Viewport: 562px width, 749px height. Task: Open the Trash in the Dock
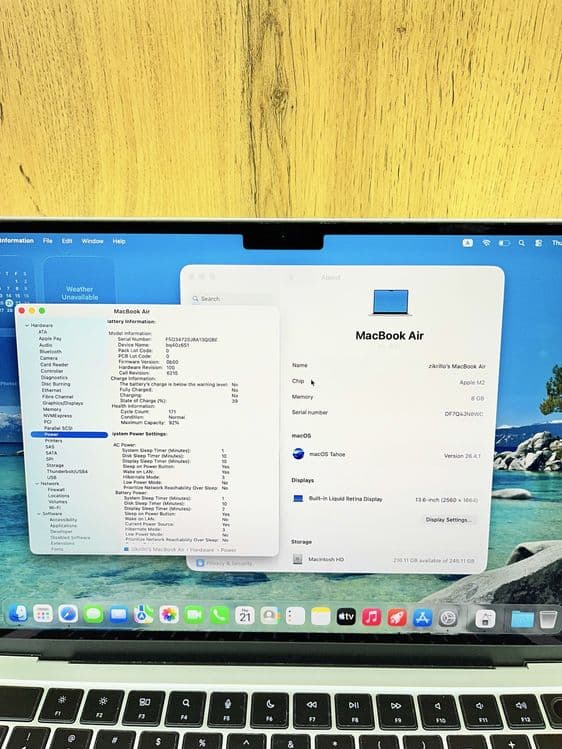[548, 619]
